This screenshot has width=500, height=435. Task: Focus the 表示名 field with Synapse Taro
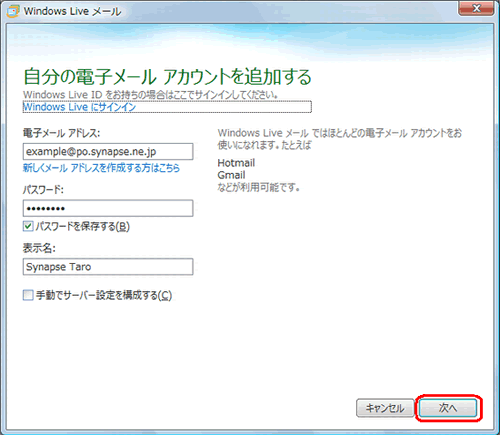tap(108, 267)
